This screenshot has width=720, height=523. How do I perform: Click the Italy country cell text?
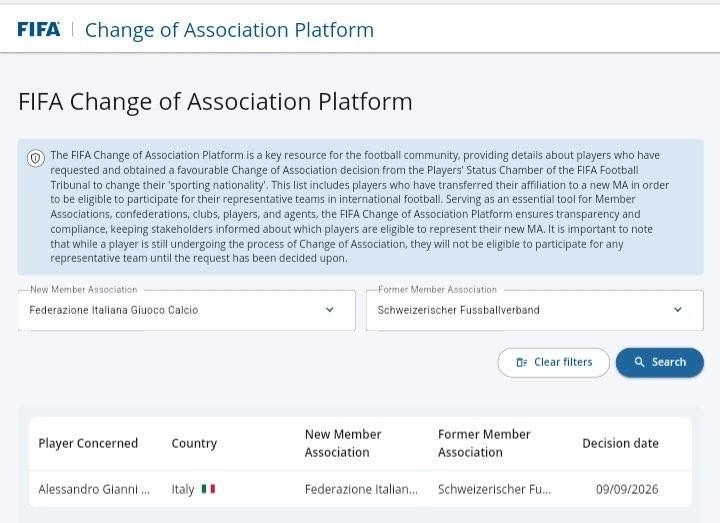pos(183,489)
